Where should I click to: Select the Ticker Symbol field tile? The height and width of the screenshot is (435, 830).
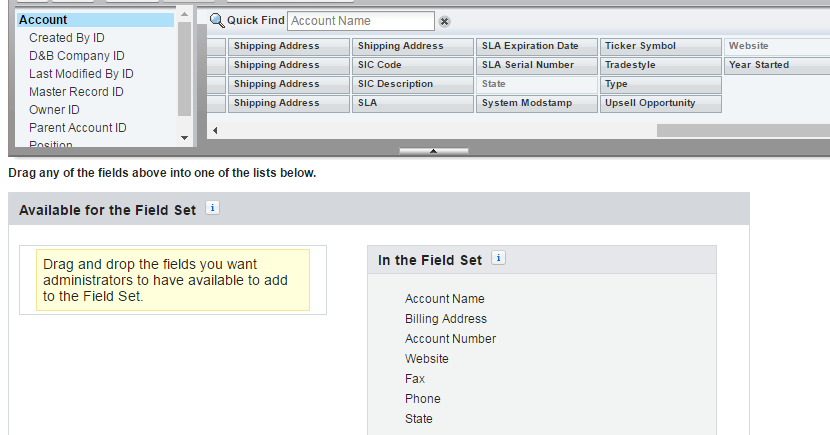[661, 47]
